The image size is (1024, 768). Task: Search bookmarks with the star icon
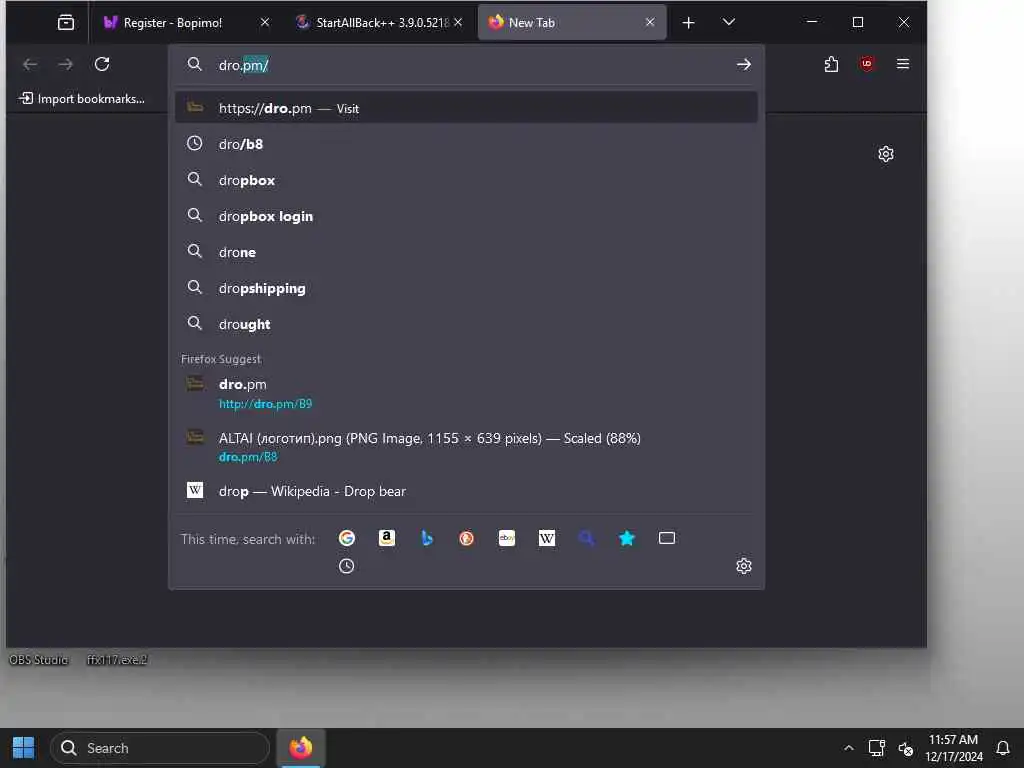627,538
